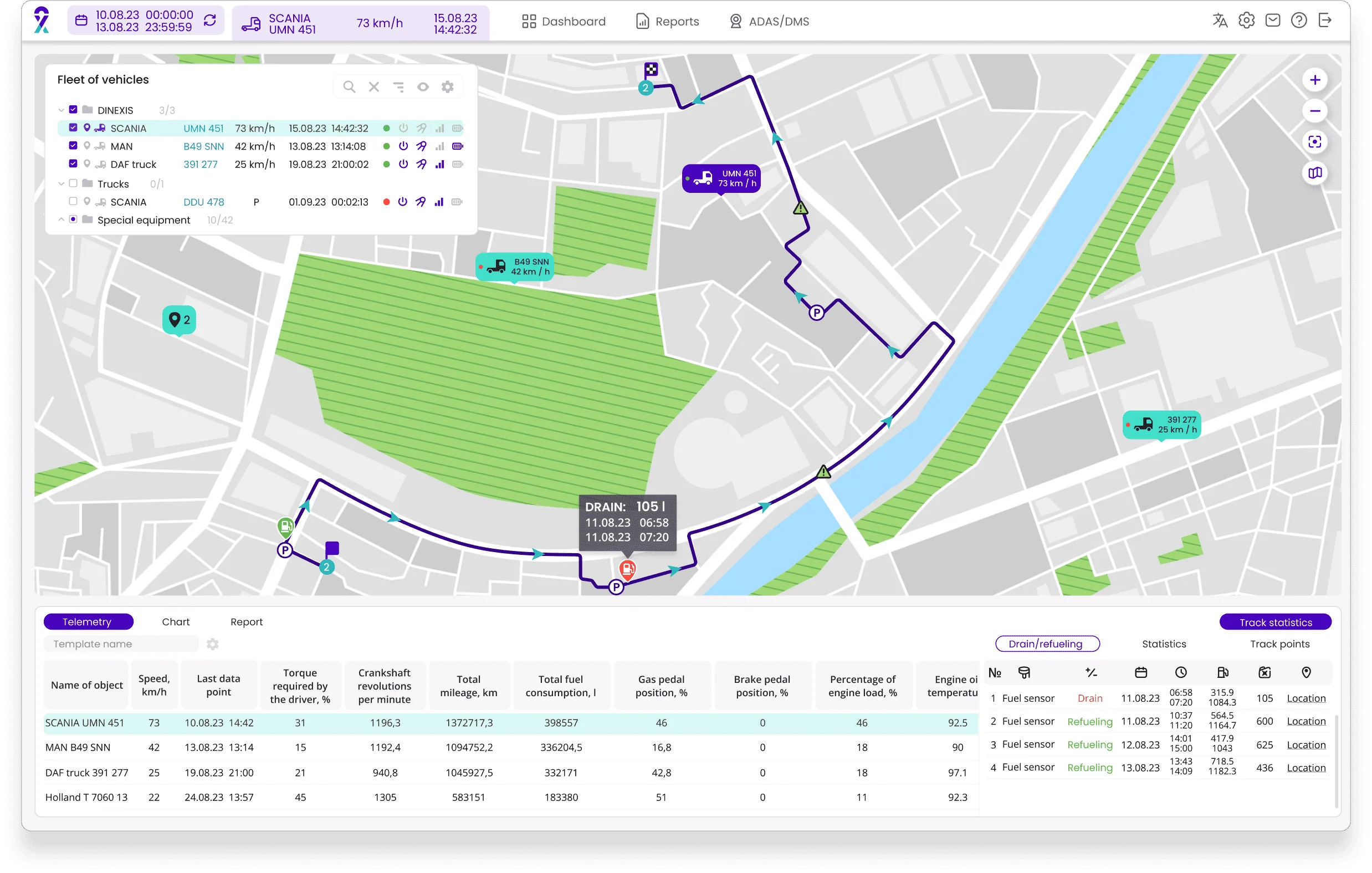Click the refresh date range icon
This screenshot has height=873, width=1372.
coord(209,21)
